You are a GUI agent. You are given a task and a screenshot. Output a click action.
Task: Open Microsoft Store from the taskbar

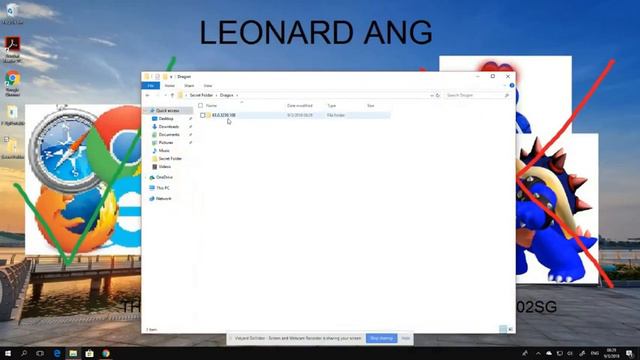[89, 353]
